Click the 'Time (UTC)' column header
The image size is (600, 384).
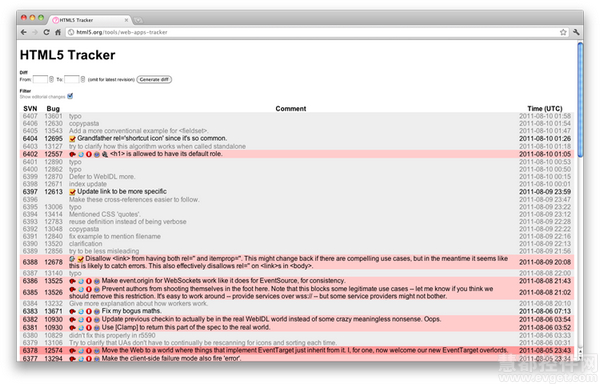click(545, 109)
